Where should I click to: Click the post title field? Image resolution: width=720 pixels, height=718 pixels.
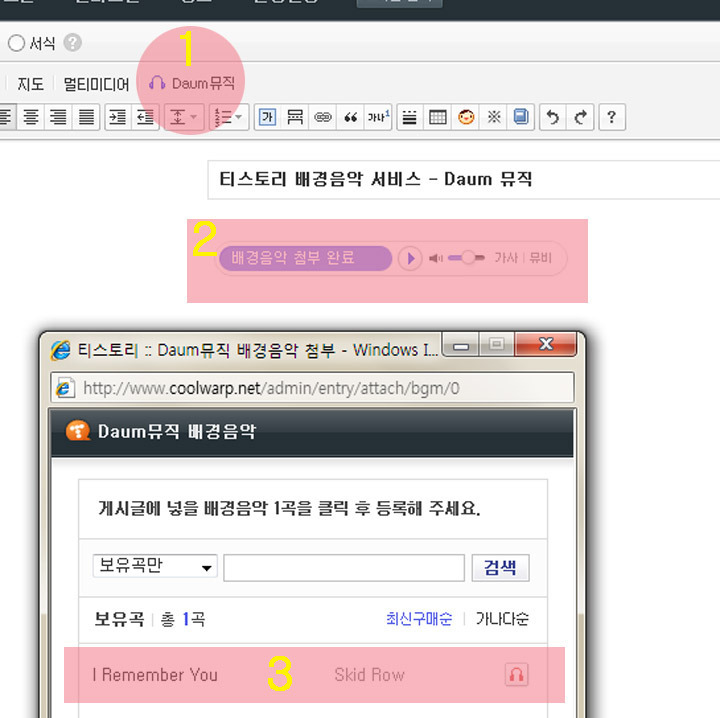click(x=464, y=180)
